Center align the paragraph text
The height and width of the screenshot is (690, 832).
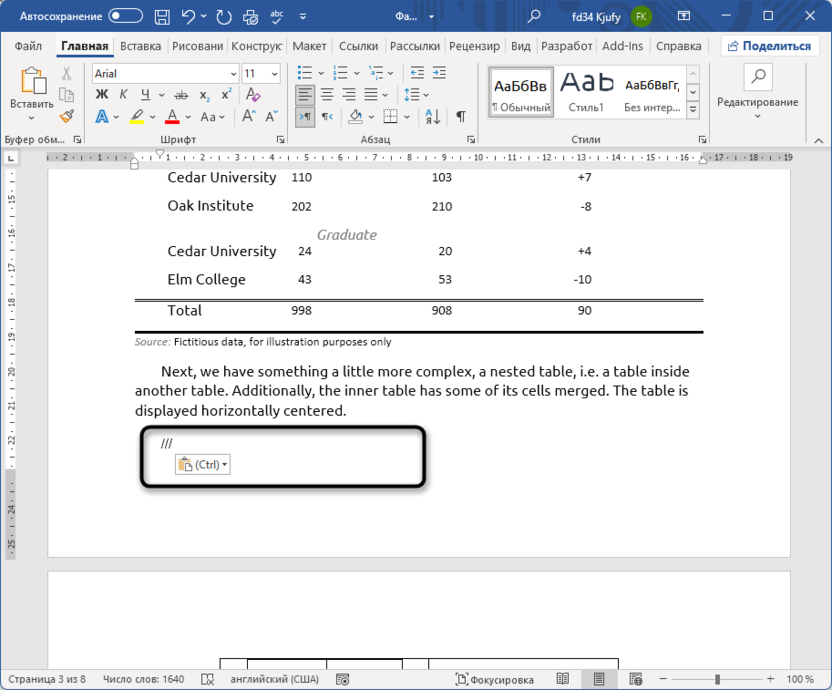coord(327,95)
